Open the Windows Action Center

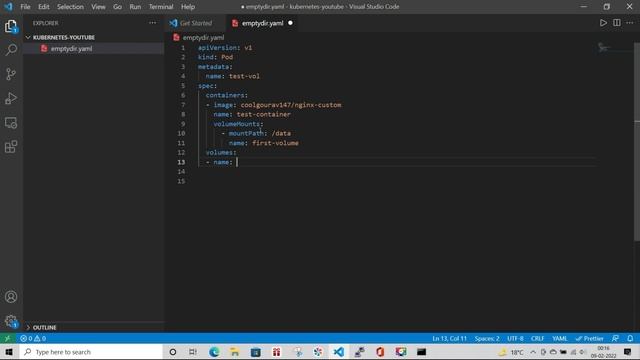click(x=628, y=352)
